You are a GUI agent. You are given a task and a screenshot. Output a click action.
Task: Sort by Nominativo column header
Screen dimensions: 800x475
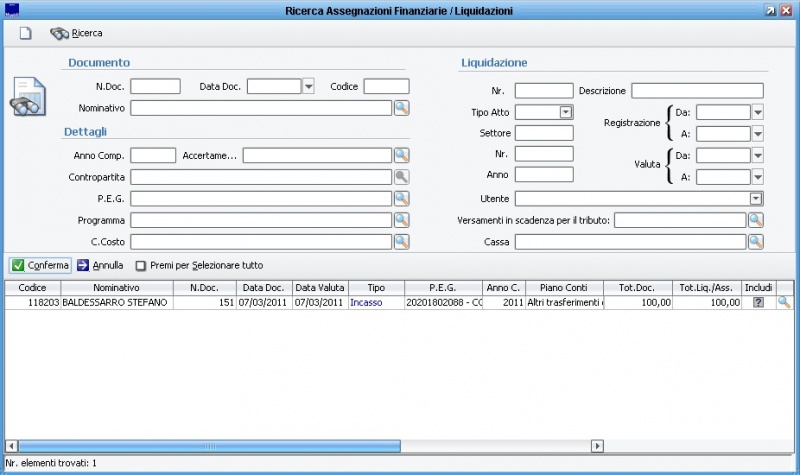pyautogui.click(x=116, y=287)
